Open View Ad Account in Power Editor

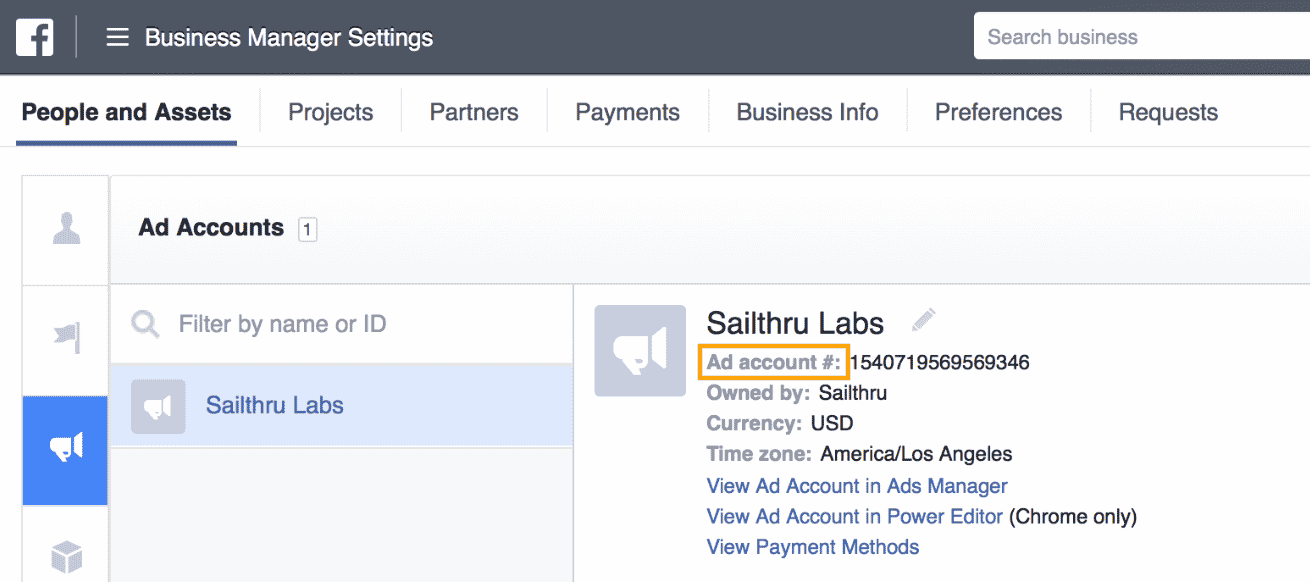854,516
